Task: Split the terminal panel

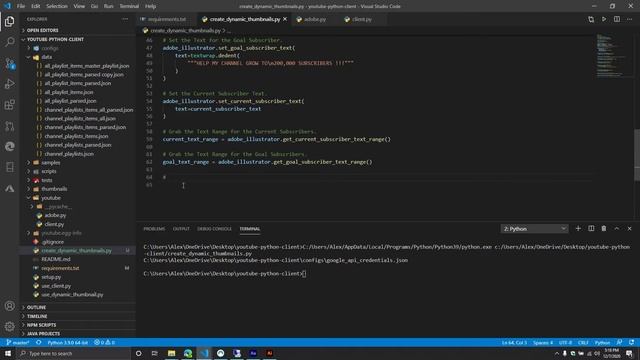Action: point(591,229)
